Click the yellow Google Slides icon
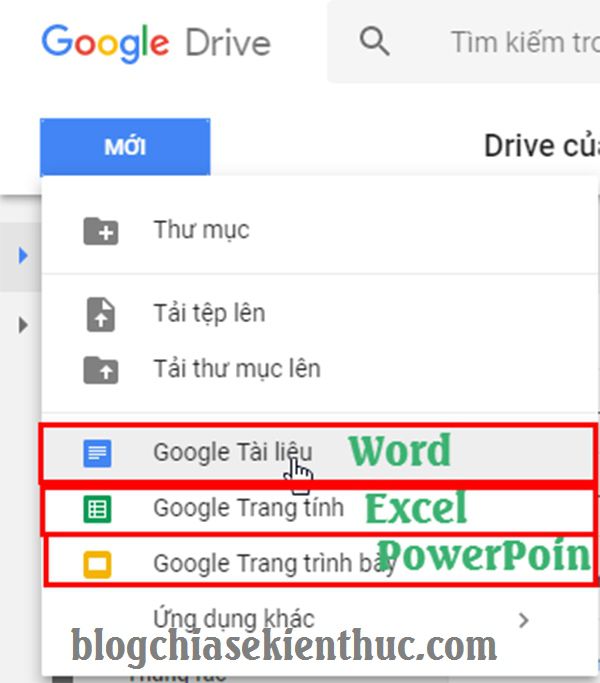This screenshot has width=600, height=683. coord(97,565)
